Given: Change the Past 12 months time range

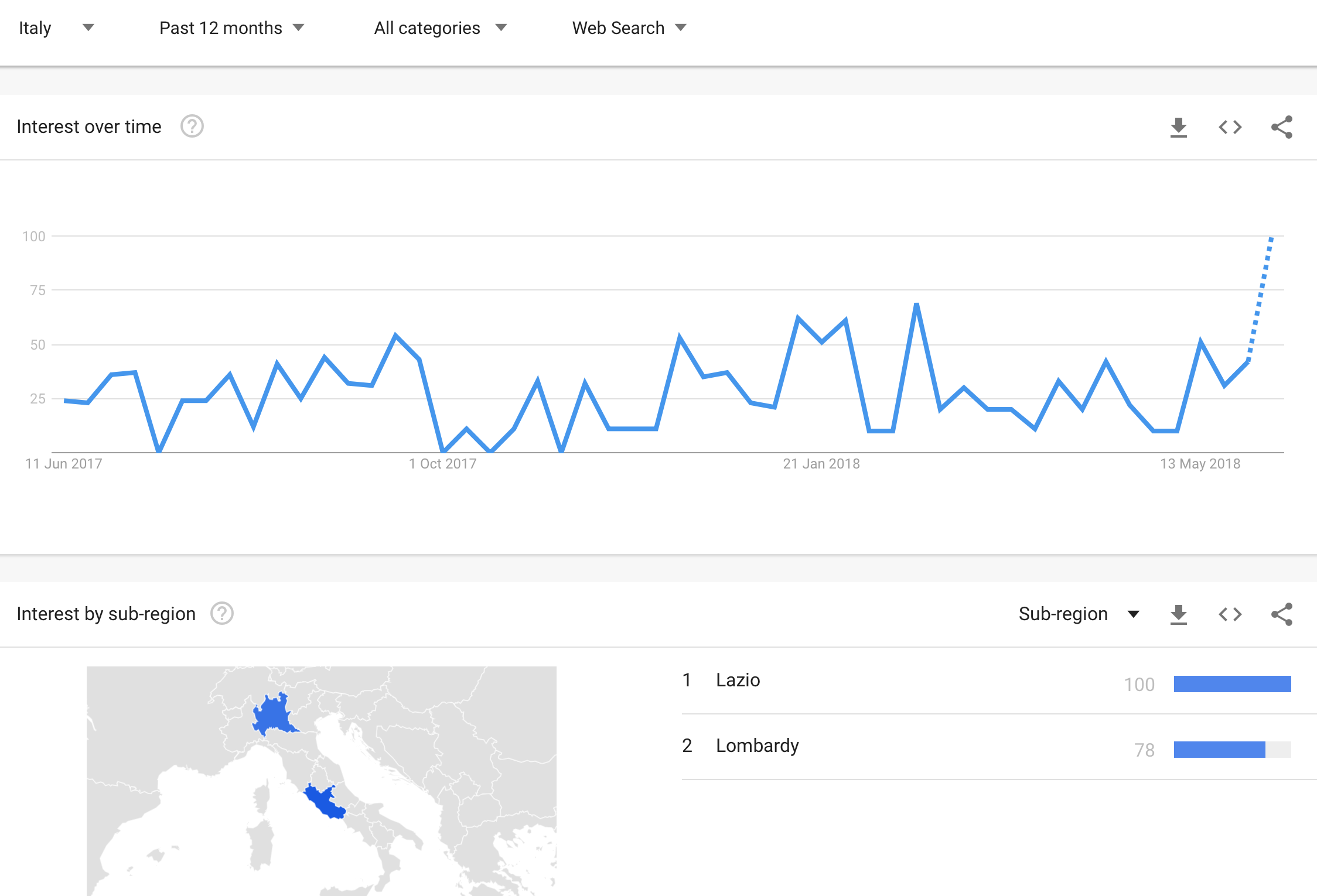Looking at the screenshot, I should [232, 28].
